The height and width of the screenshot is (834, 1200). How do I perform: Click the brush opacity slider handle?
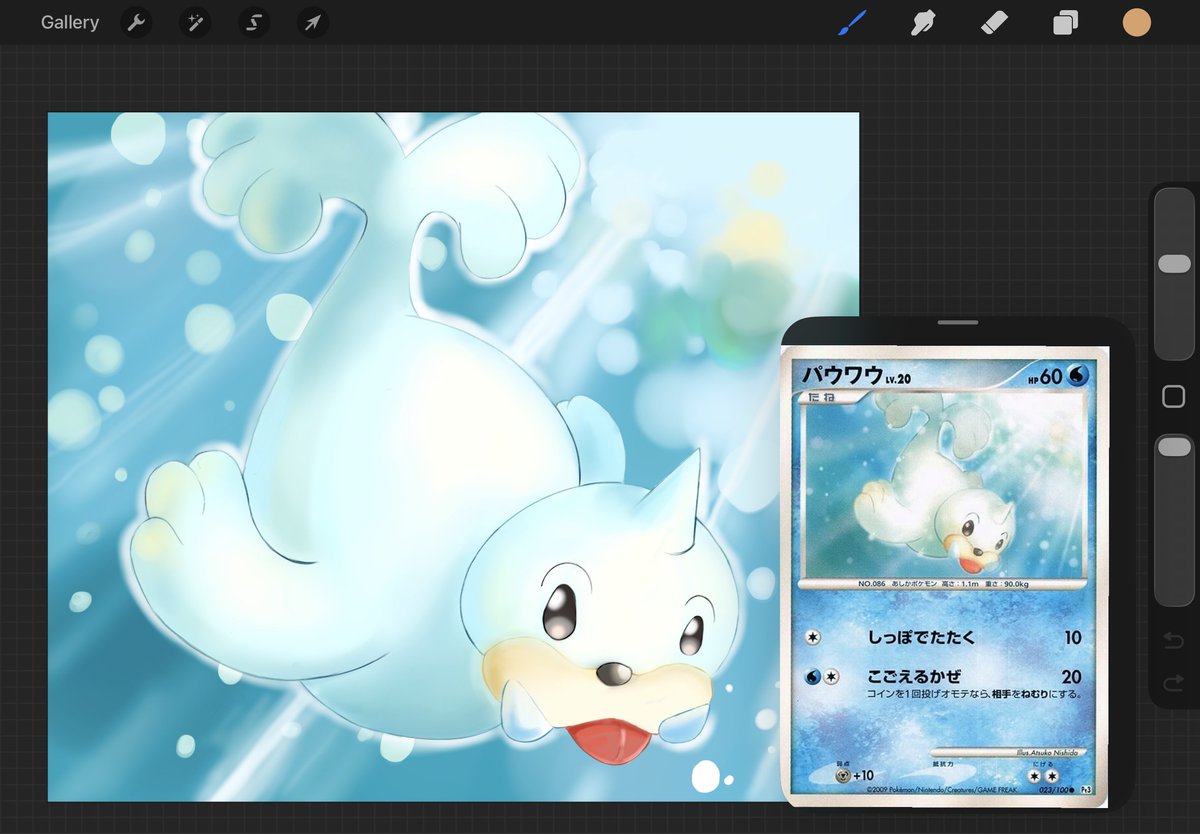coord(1174,447)
